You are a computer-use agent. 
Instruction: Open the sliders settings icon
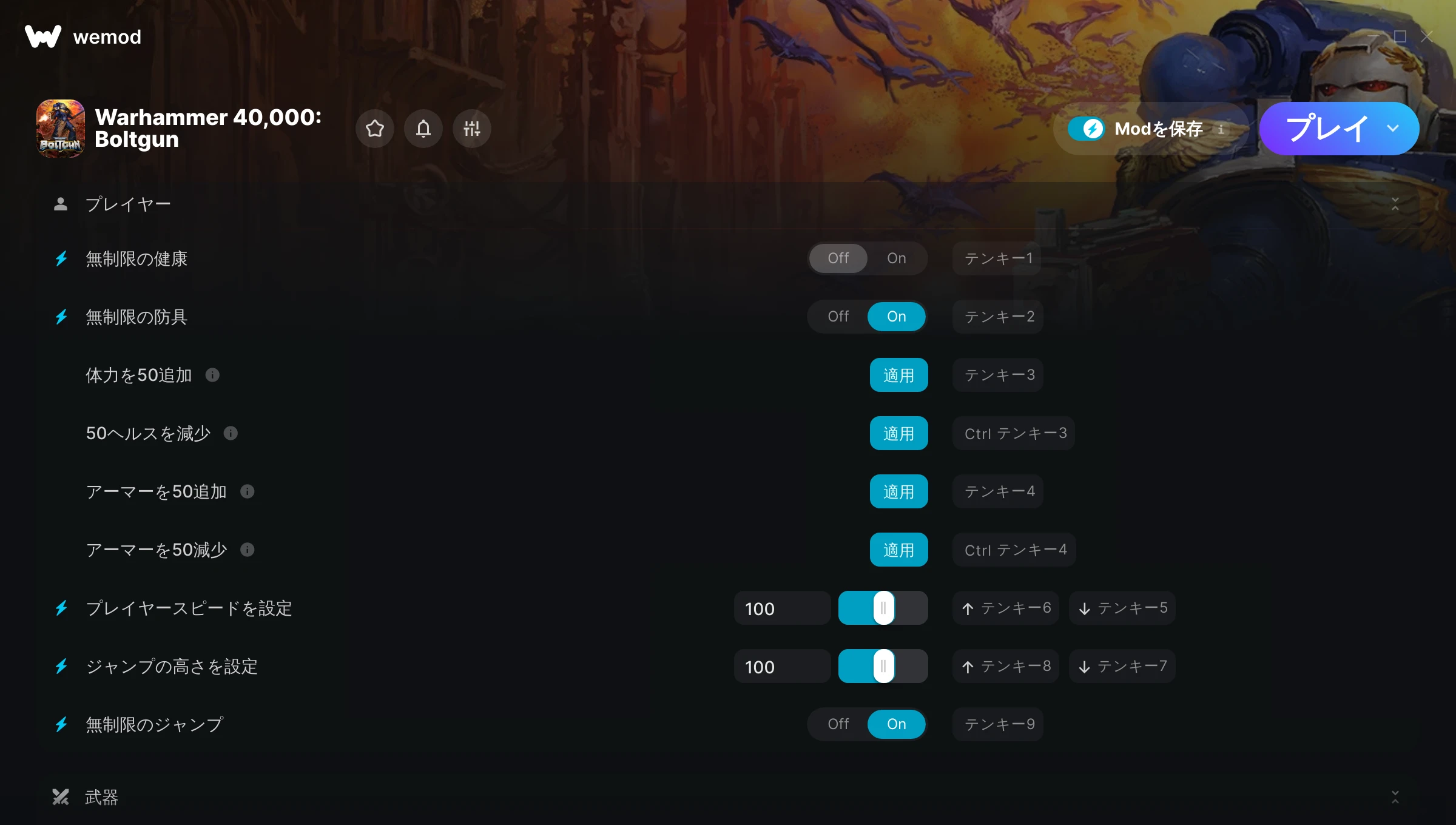coord(472,129)
